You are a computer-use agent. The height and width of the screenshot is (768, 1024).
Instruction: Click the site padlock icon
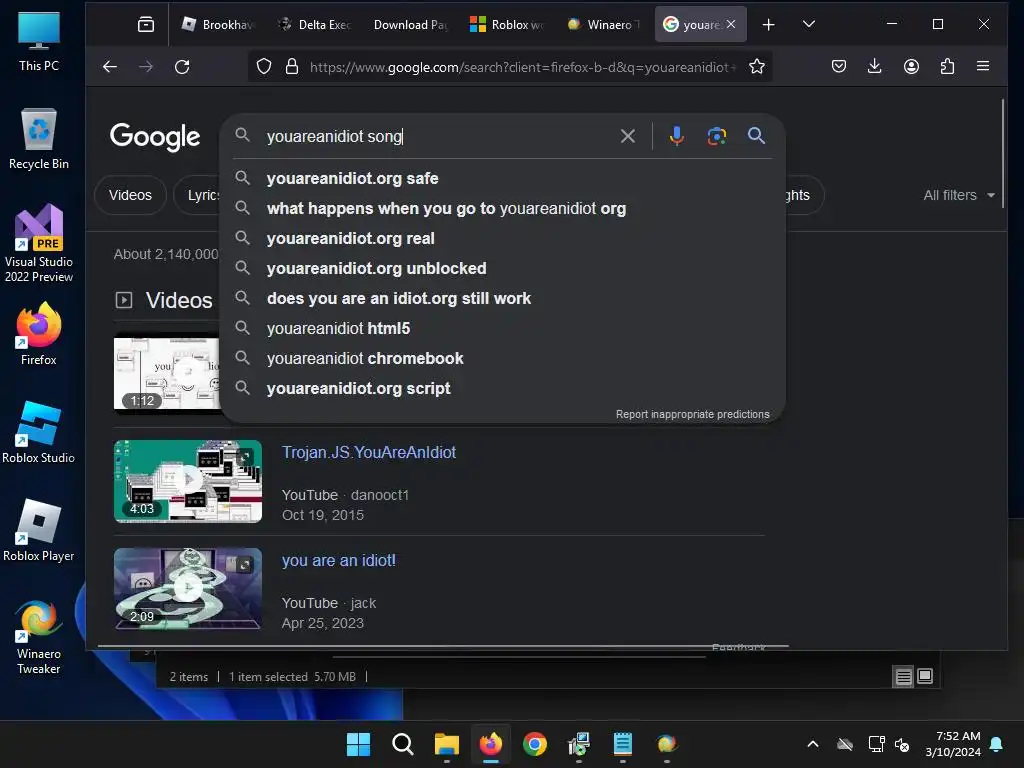292,67
